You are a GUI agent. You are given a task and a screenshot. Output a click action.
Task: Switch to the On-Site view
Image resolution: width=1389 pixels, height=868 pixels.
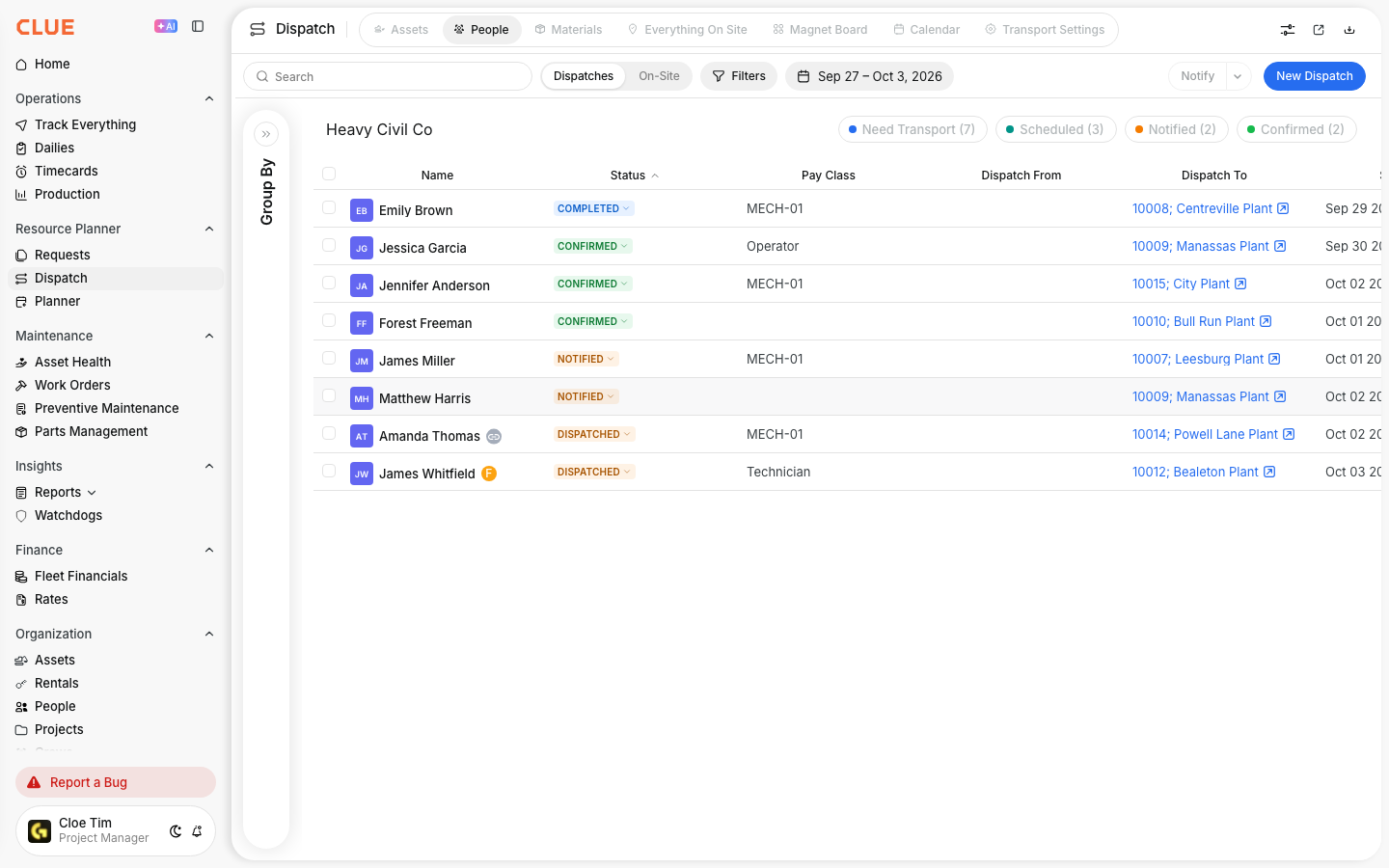659,76
